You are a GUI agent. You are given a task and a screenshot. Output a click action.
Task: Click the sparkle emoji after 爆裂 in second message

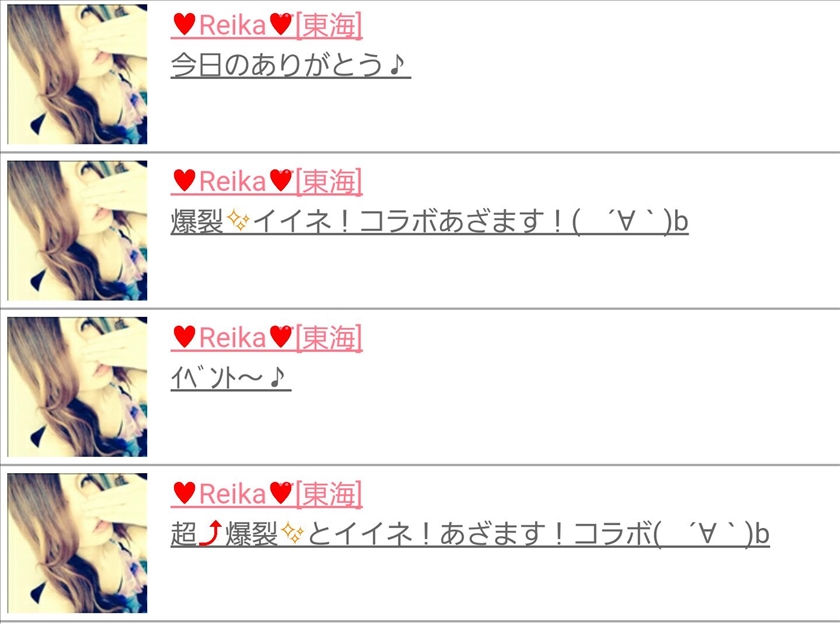(238, 221)
